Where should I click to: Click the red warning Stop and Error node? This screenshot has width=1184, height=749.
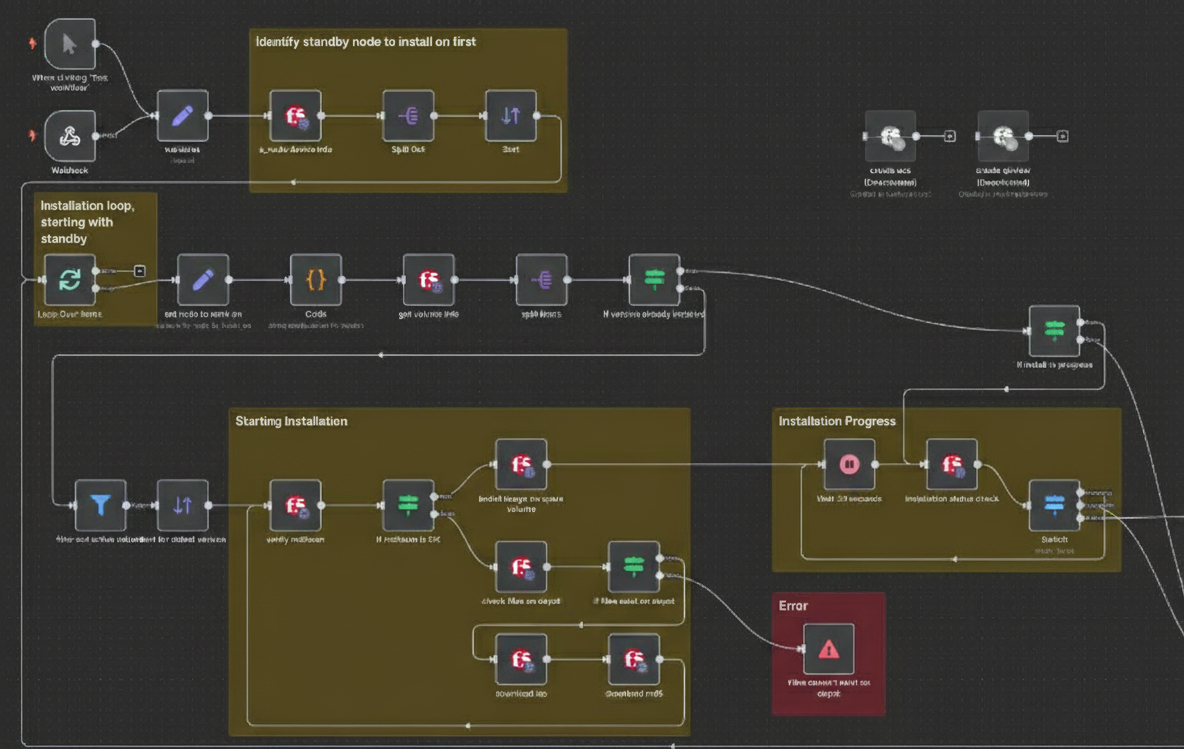click(x=828, y=649)
